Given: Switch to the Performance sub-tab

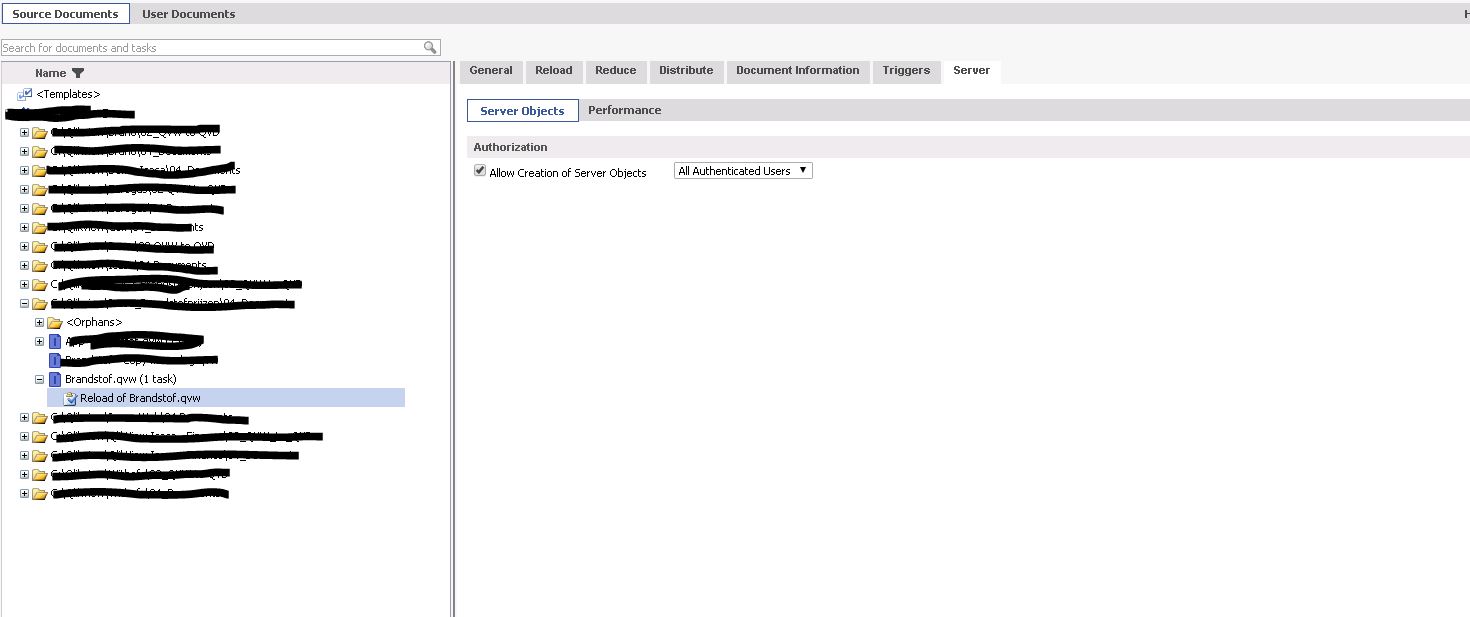Looking at the screenshot, I should [x=624, y=111].
